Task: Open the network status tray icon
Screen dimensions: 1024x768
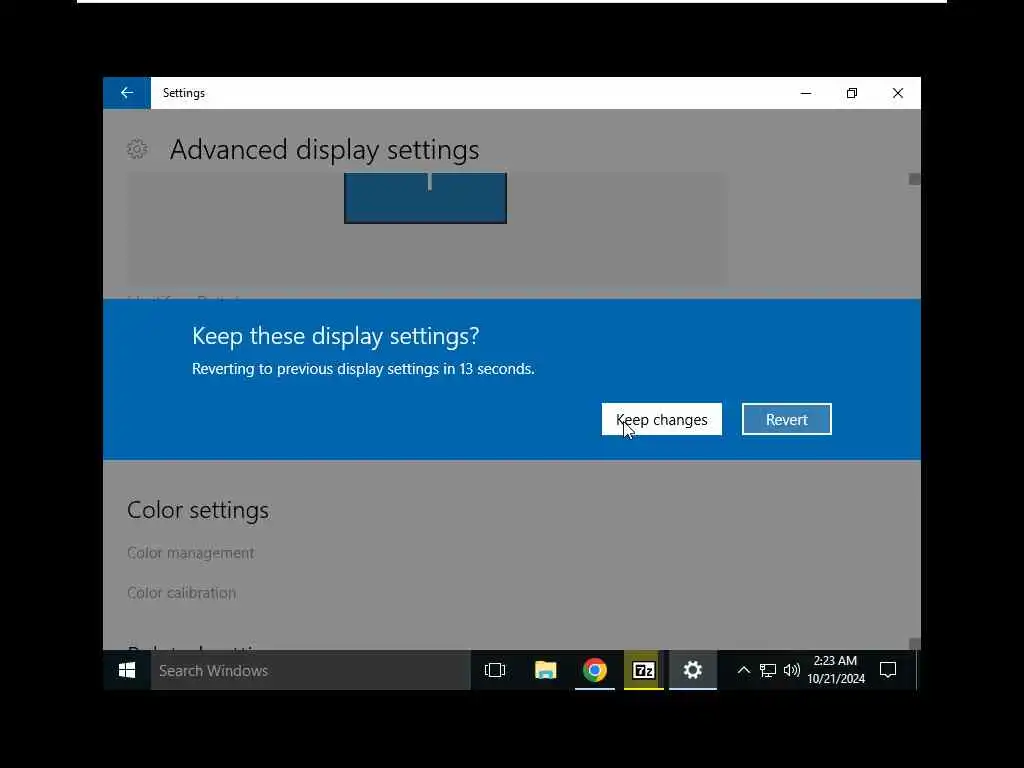Action: point(768,670)
